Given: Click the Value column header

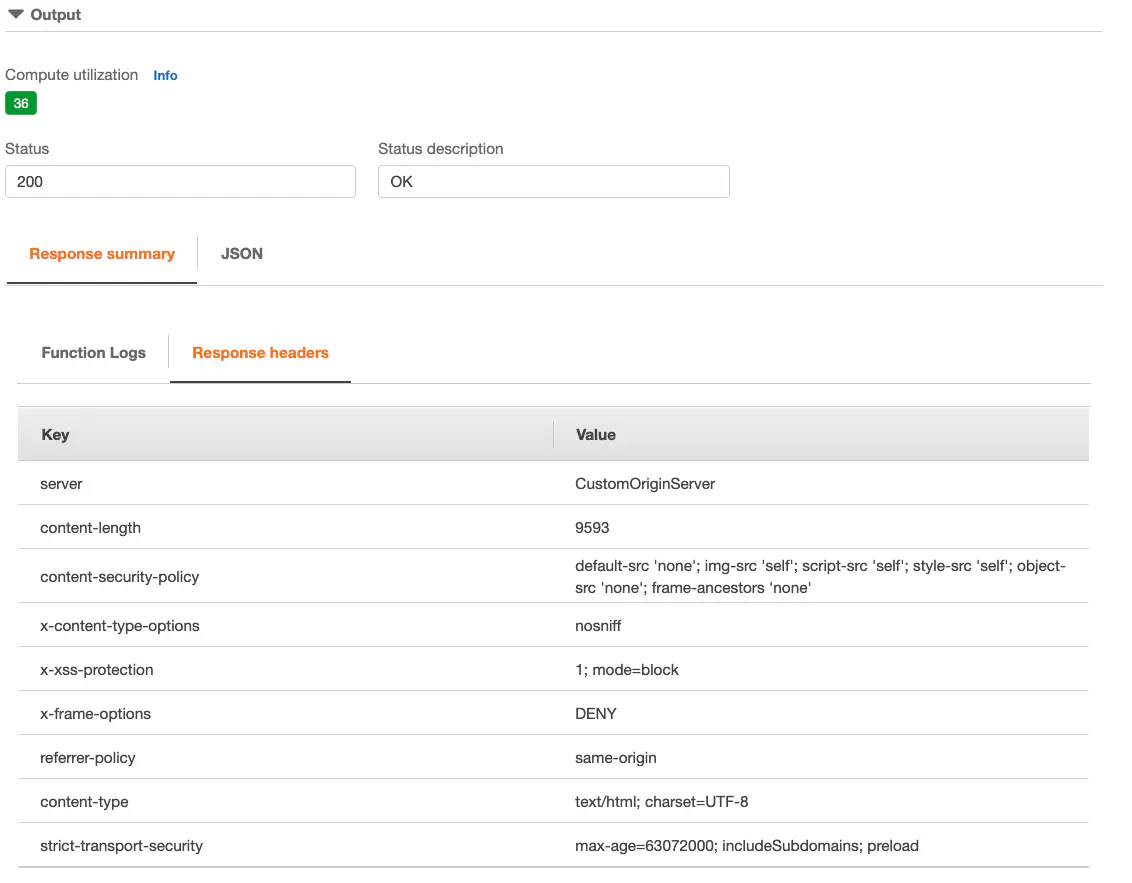Looking at the screenshot, I should click(x=596, y=435).
